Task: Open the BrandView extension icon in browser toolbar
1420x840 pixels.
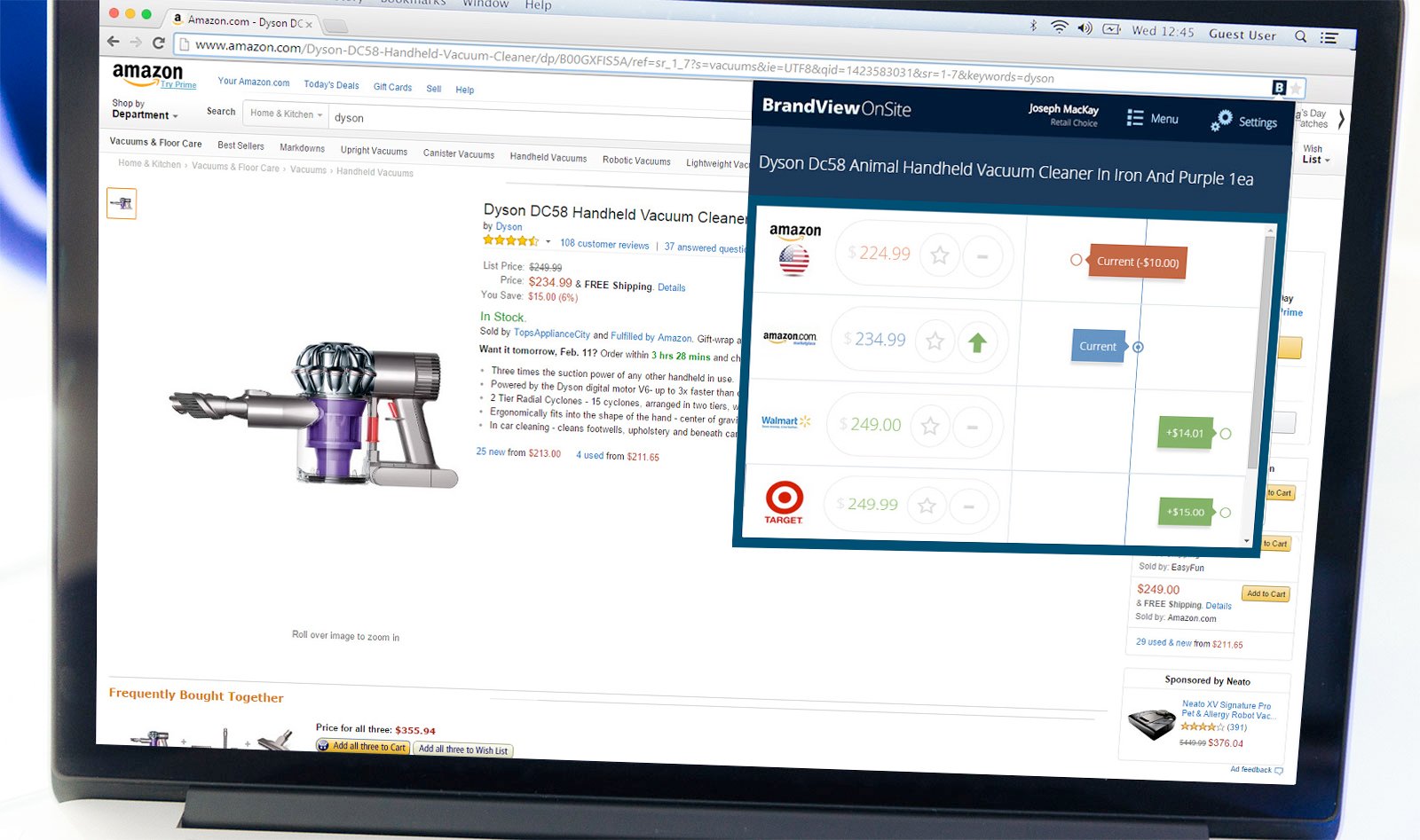Action: point(1279,87)
